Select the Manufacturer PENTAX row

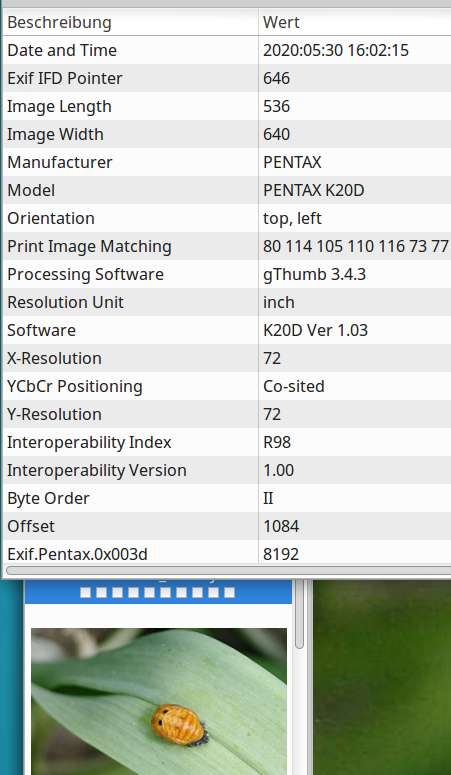click(x=227, y=162)
